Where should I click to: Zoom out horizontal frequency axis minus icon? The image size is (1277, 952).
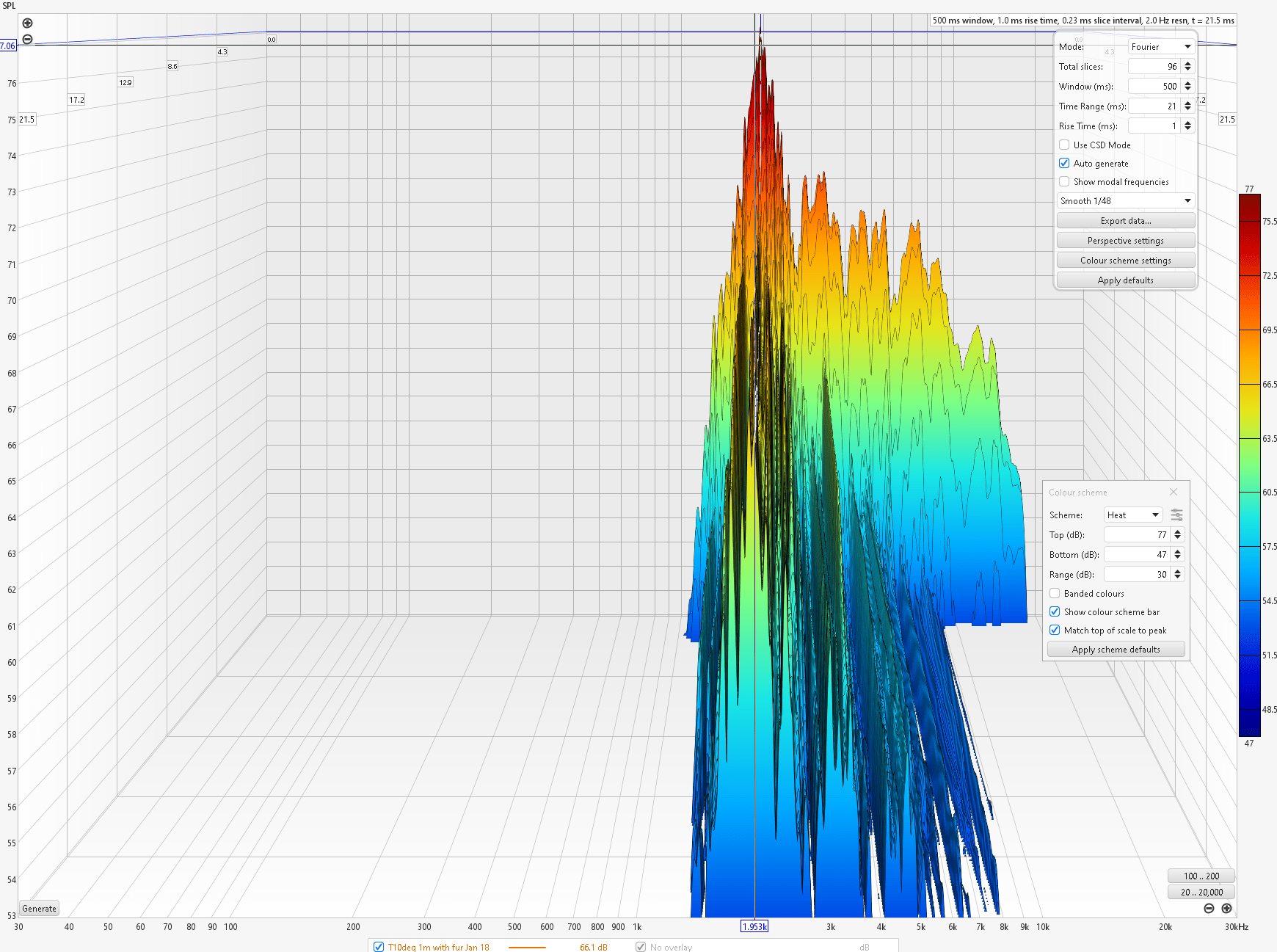pyautogui.click(x=1209, y=909)
